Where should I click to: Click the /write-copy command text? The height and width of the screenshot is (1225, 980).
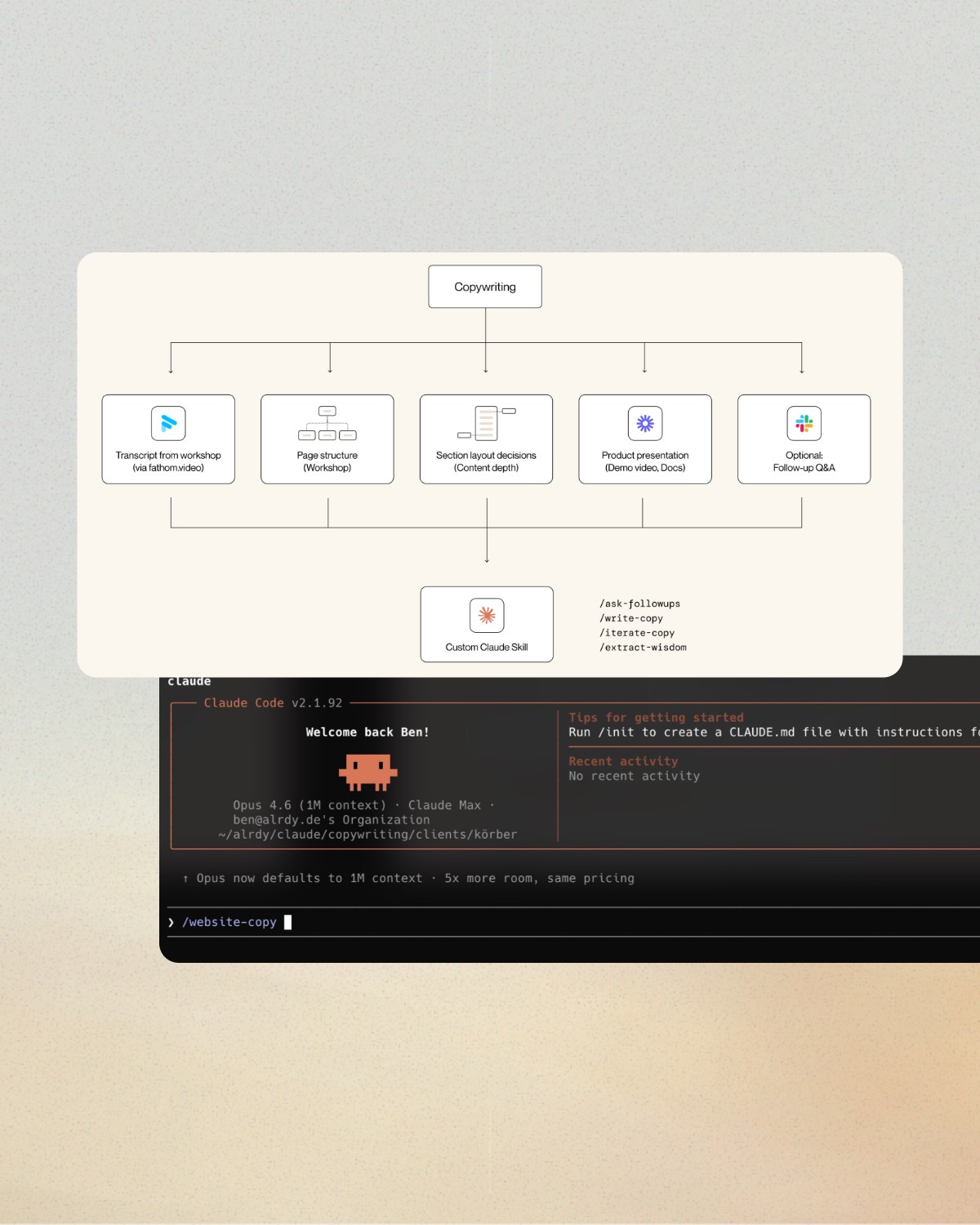click(631, 618)
